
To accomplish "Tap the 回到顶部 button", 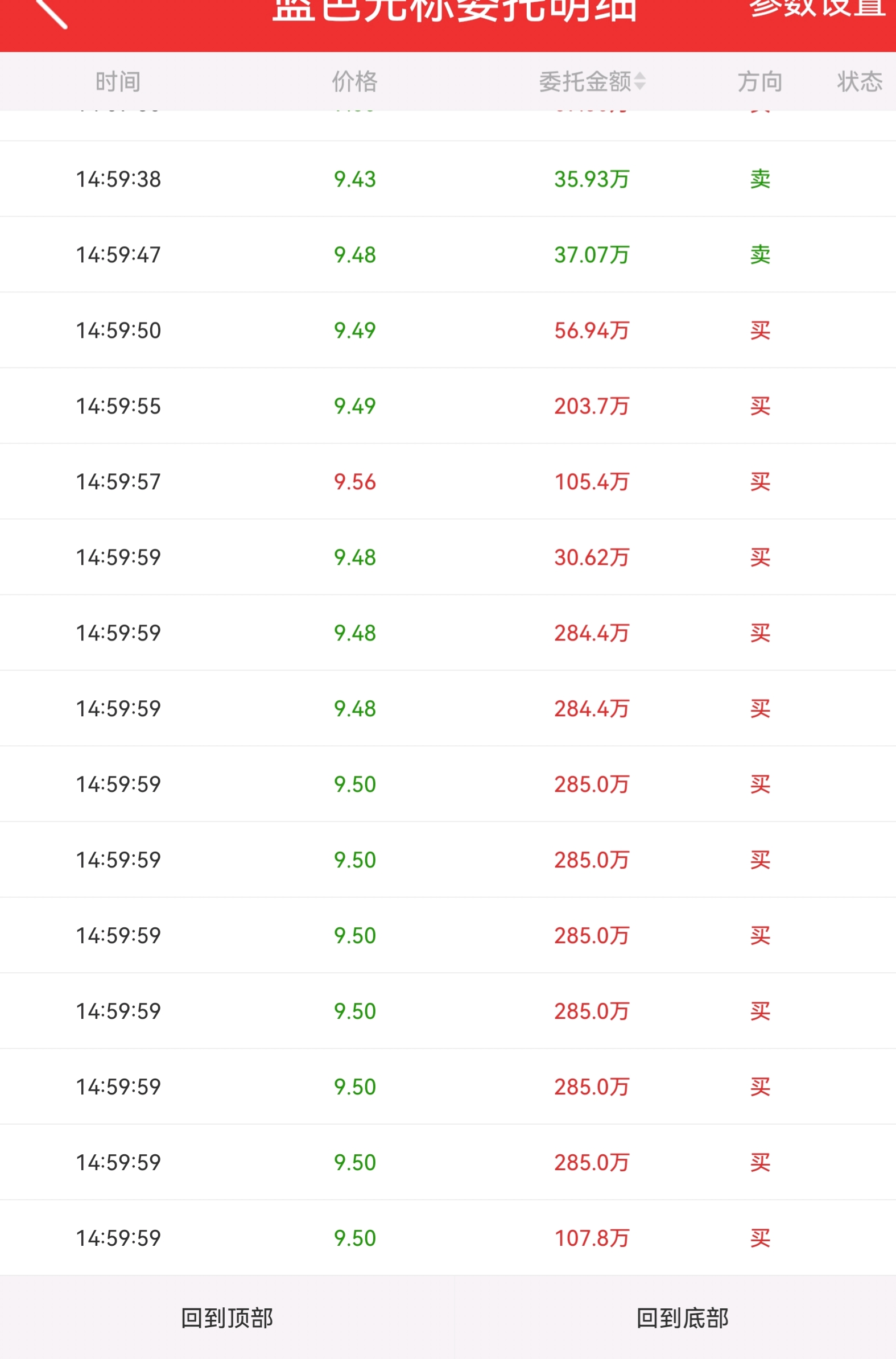I will coord(227,1318).
